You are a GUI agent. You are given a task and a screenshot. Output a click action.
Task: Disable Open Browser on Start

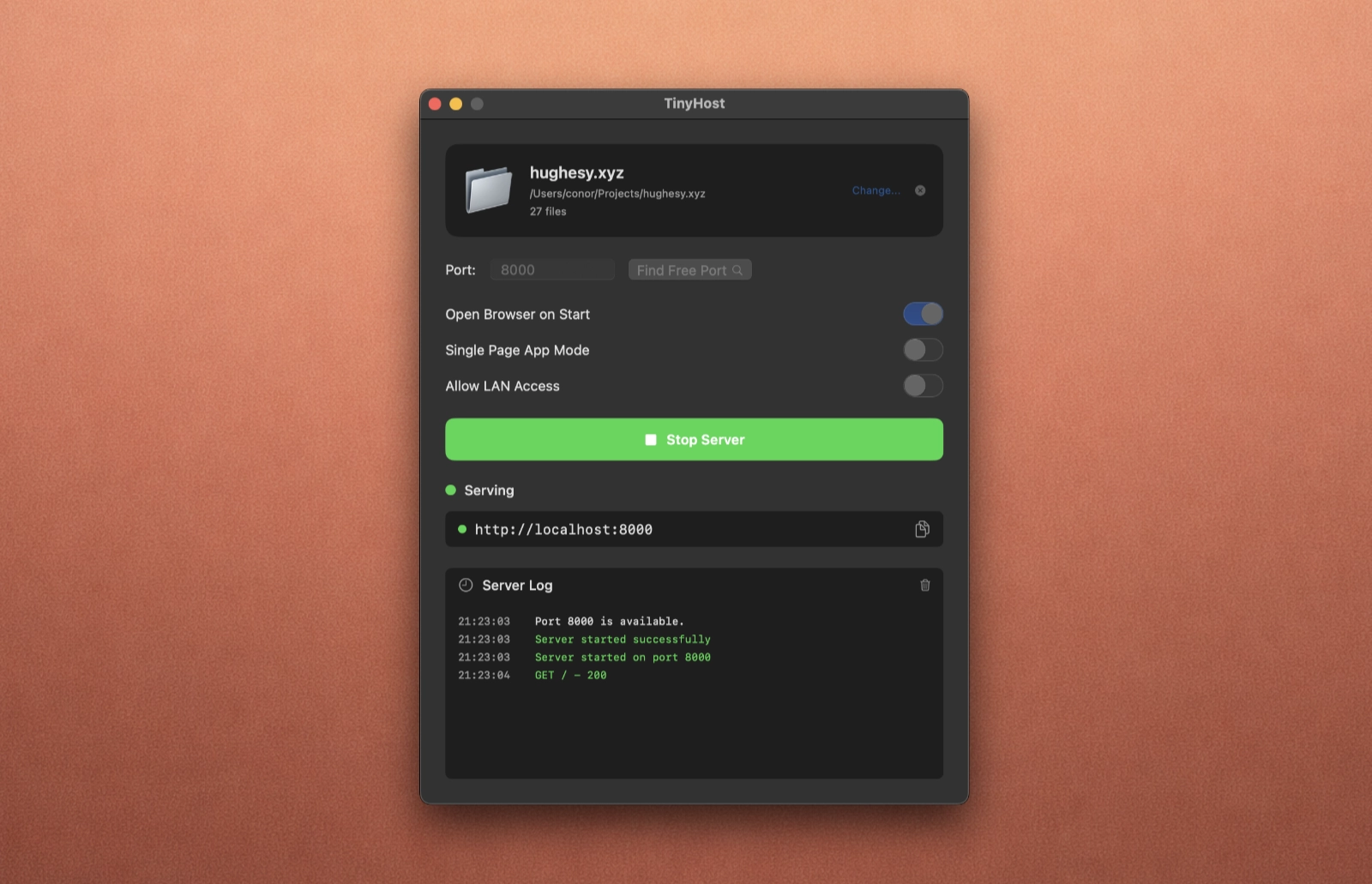click(x=923, y=314)
